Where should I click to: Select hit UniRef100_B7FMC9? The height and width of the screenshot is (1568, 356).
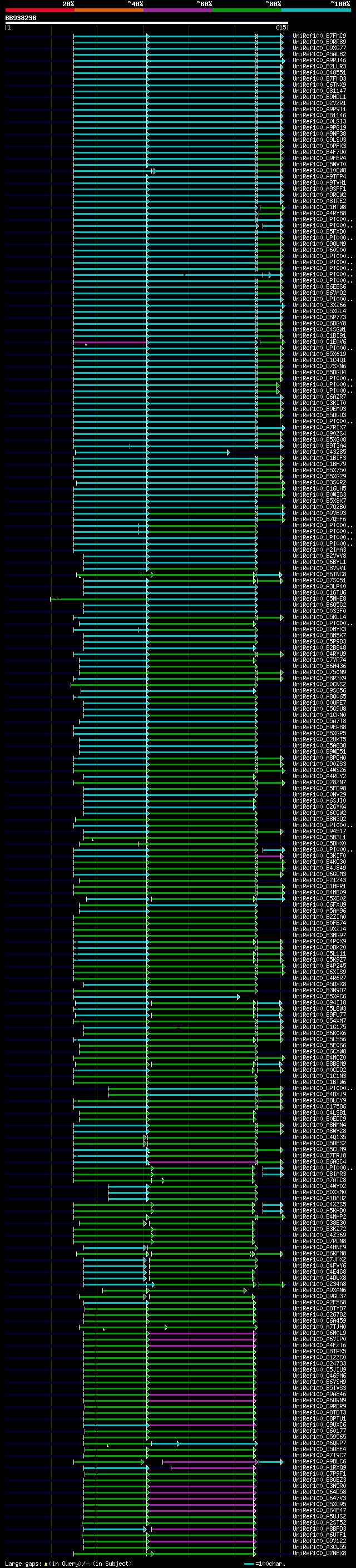coord(319,36)
